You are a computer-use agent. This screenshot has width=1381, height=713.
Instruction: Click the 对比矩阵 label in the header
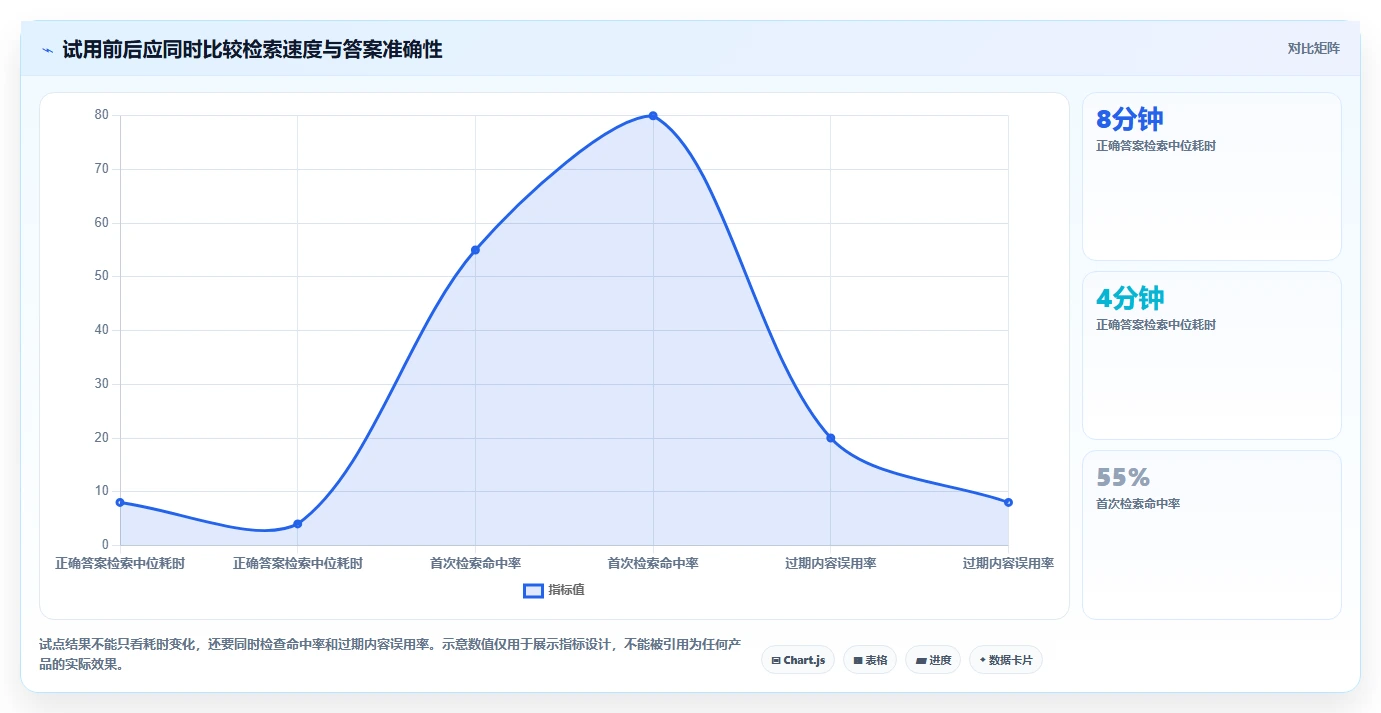1313,48
